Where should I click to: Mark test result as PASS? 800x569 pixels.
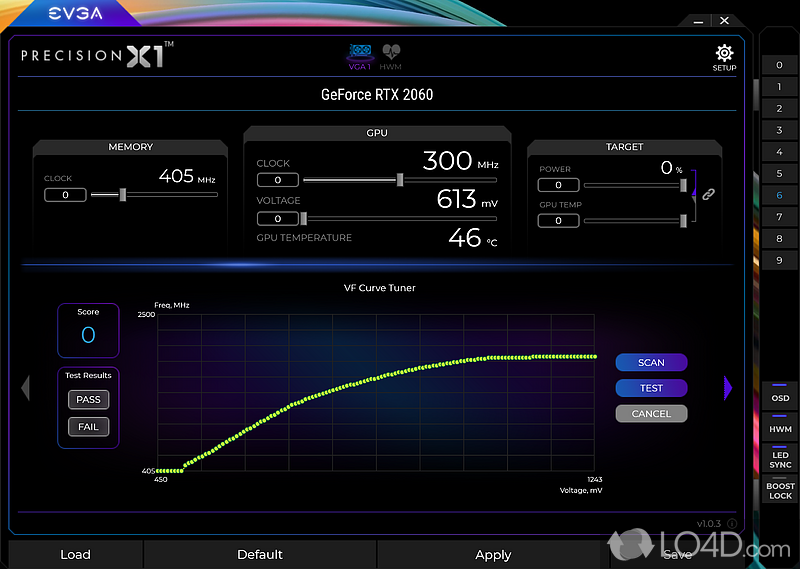click(88, 400)
